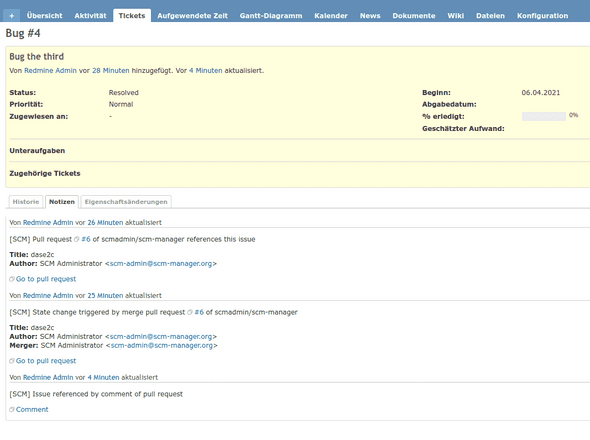This screenshot has width=590, height=440.
Task: Click external-link icon before first #6
Action: 77,239
